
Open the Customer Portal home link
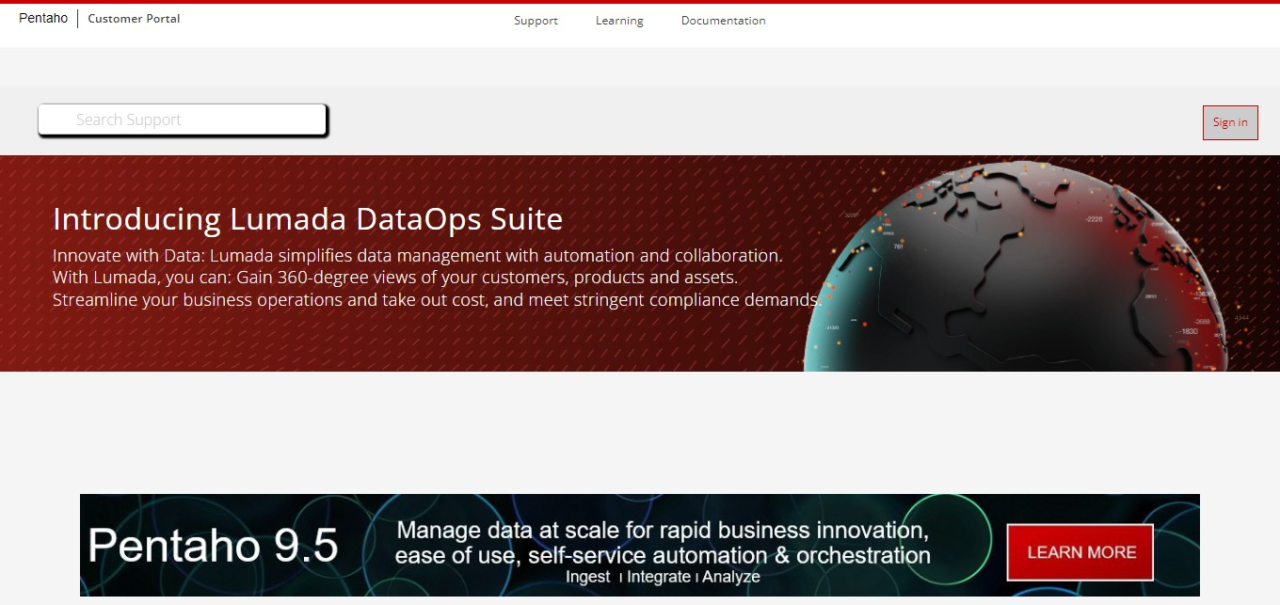[134, 19]
